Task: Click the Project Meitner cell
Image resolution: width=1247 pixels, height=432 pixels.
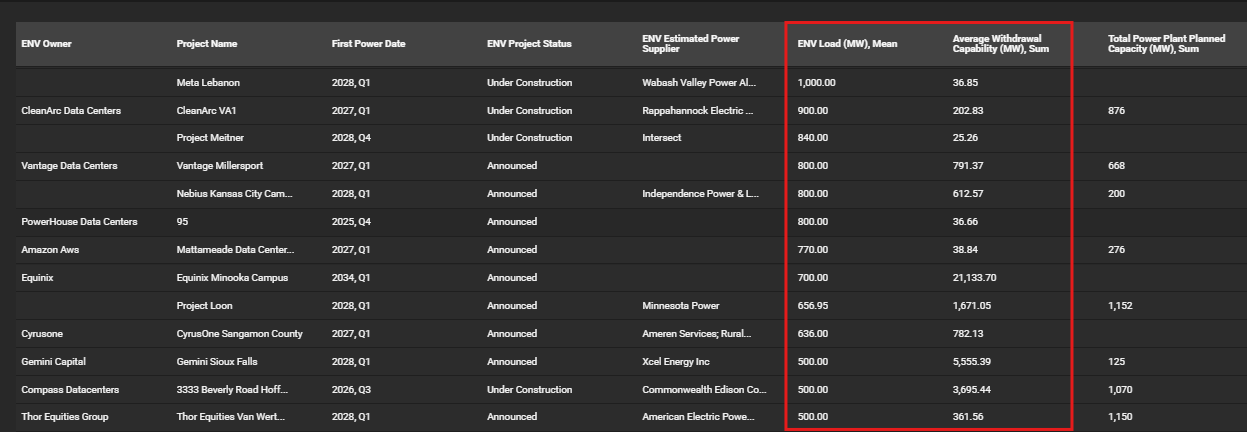Action: click(x=210, y=138)
